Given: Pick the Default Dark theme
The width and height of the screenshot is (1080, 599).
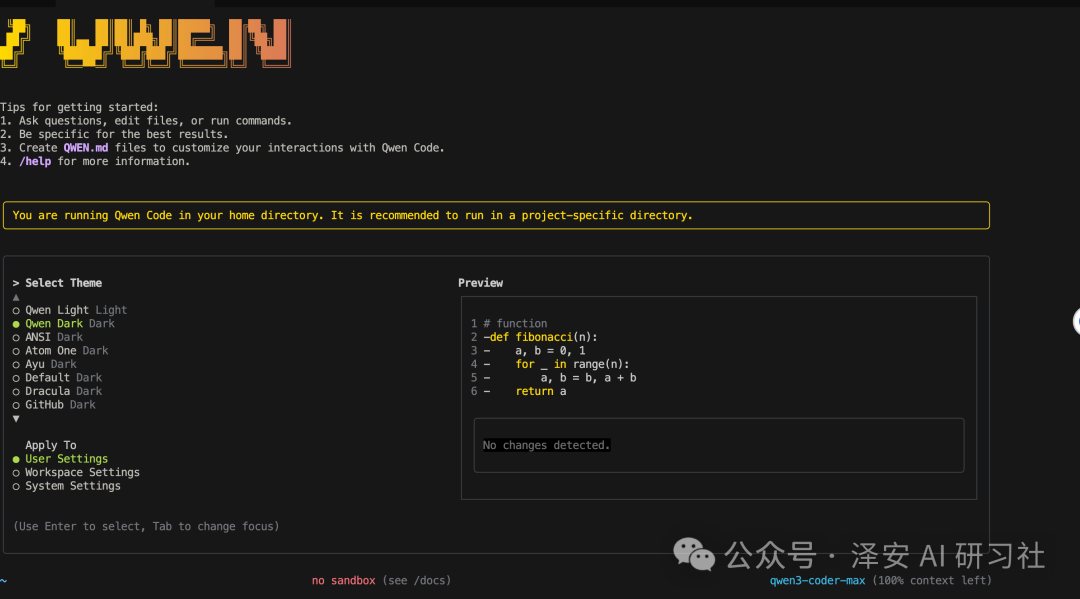Looking at the screenshot, I should [x=57, y=378].
